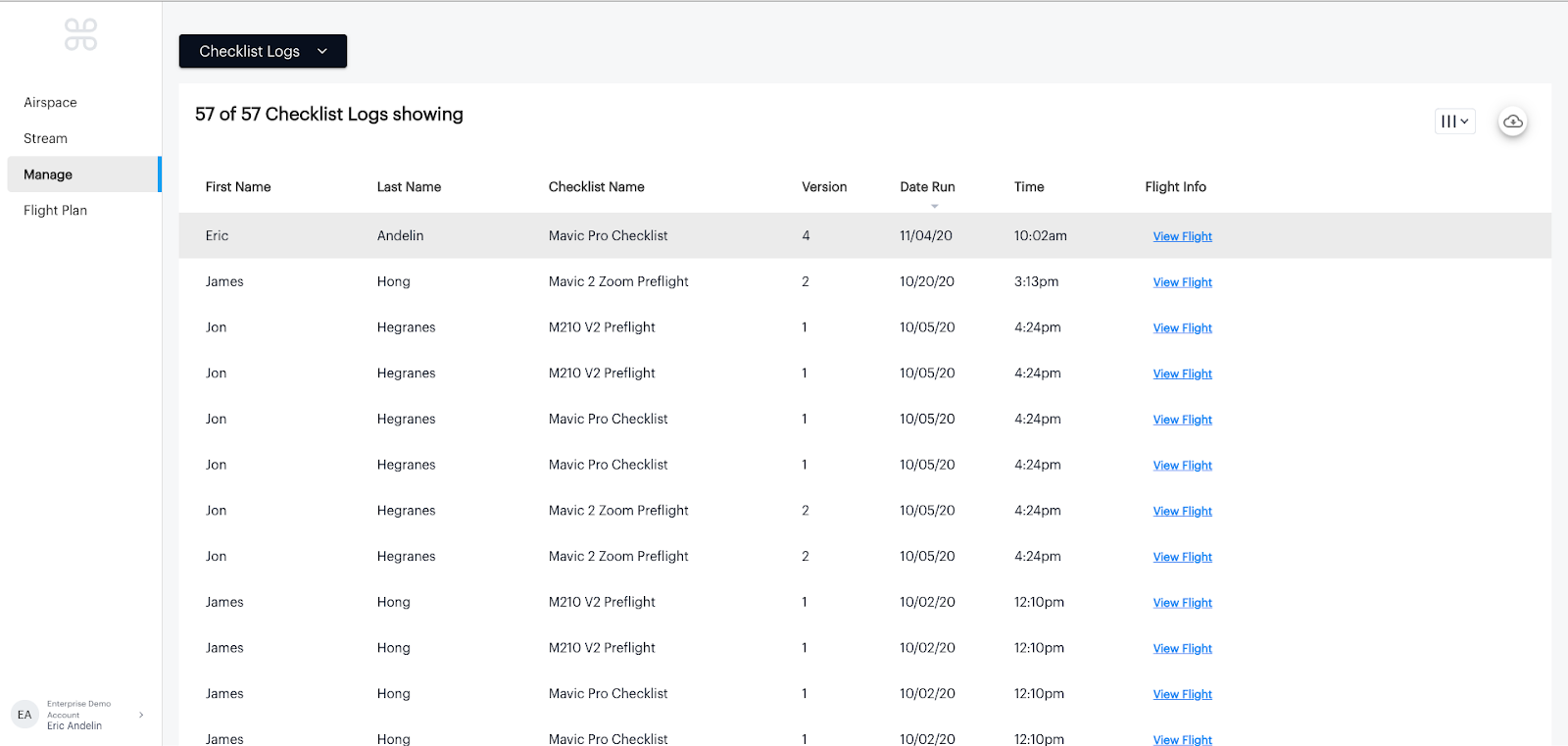The image size is (1568, 746).
Task: Sort by Last Name column header
Action: (409, 186)
